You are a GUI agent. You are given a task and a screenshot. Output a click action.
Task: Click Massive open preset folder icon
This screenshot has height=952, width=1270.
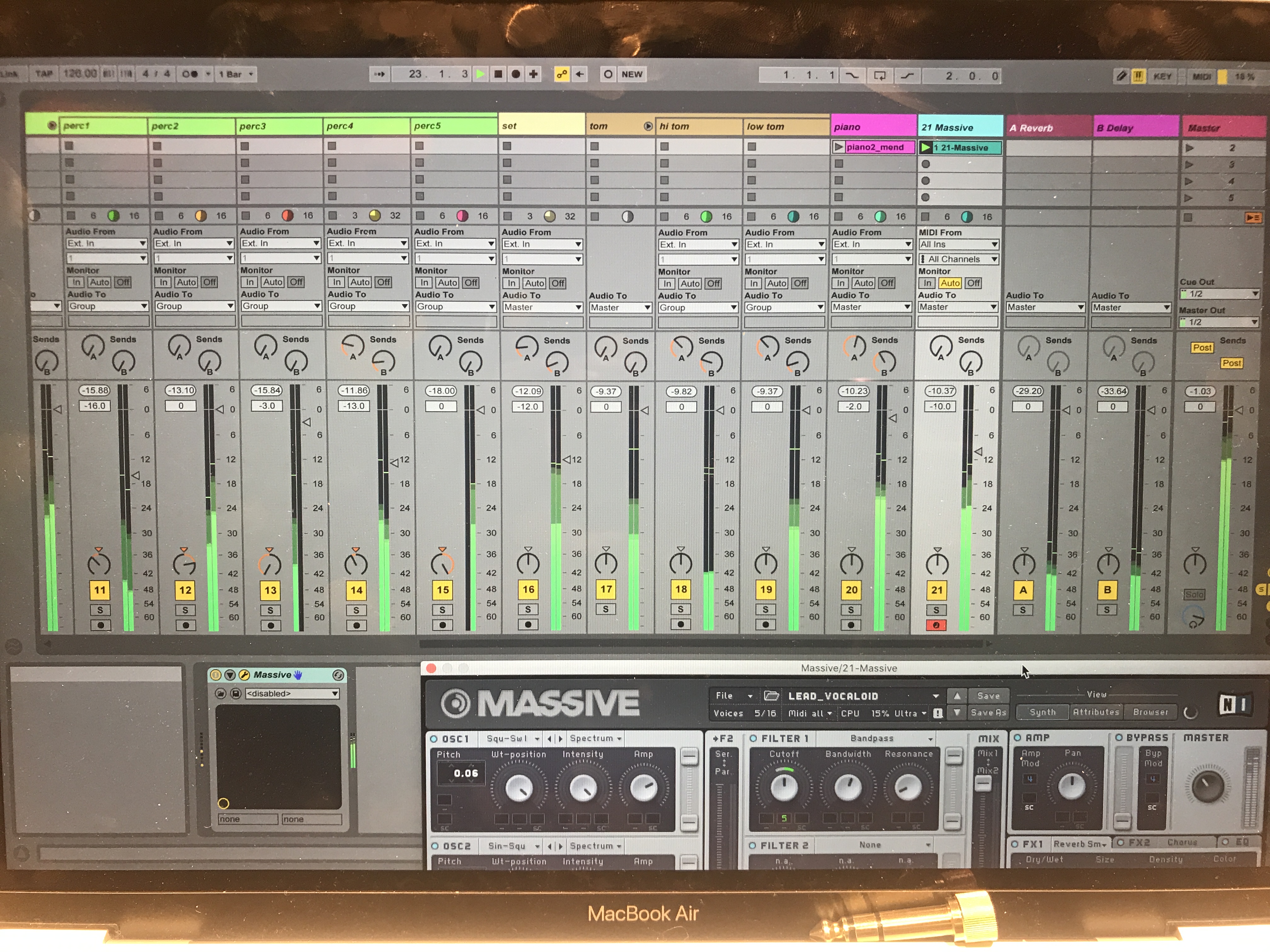(771, 695)
